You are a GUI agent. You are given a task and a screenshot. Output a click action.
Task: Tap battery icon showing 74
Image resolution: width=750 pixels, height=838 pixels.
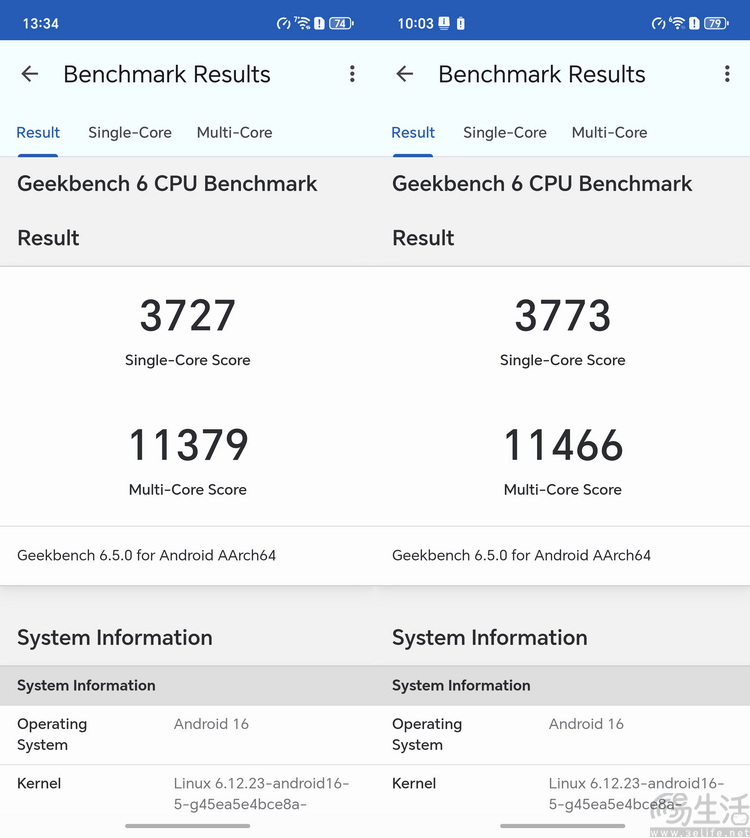click(x=341, y=23)
